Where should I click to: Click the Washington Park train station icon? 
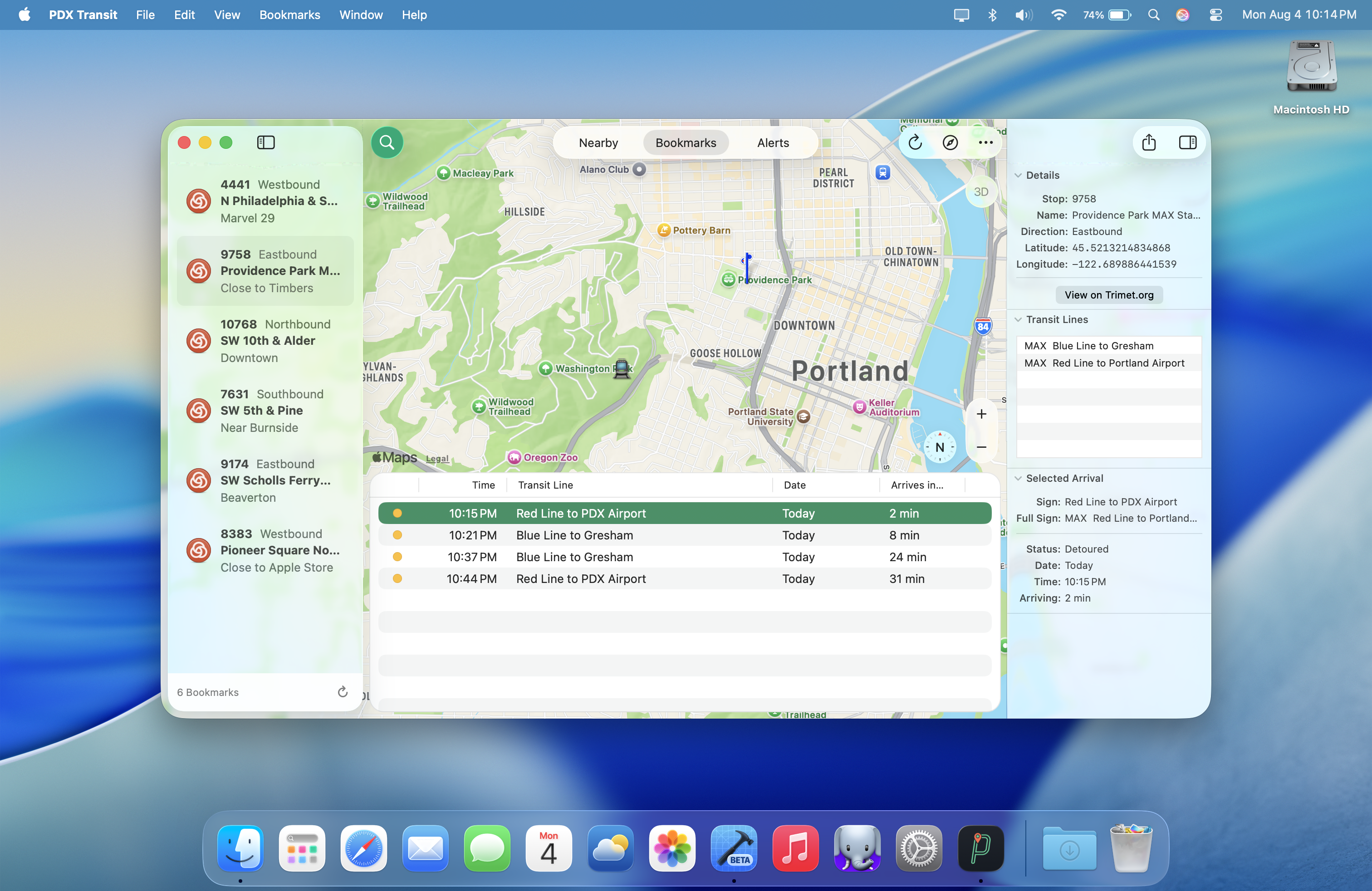pos(622,368)
